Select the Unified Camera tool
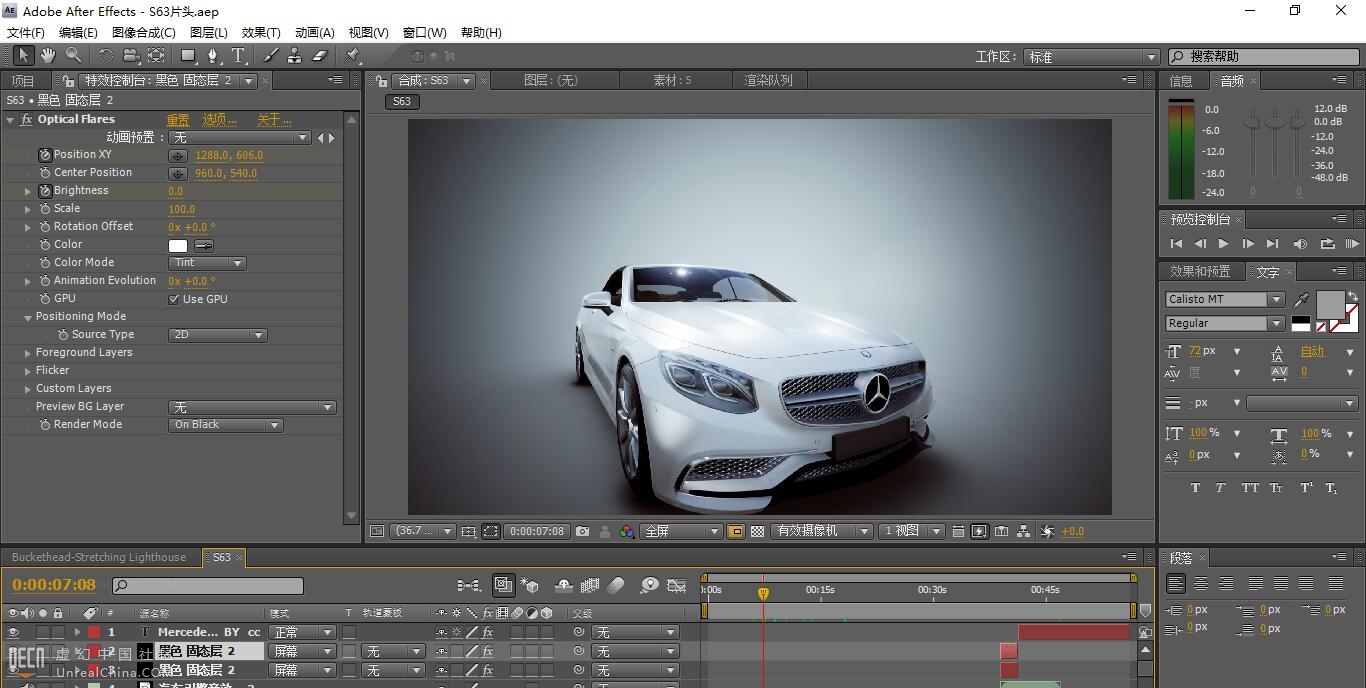 [x=131, y=56]
